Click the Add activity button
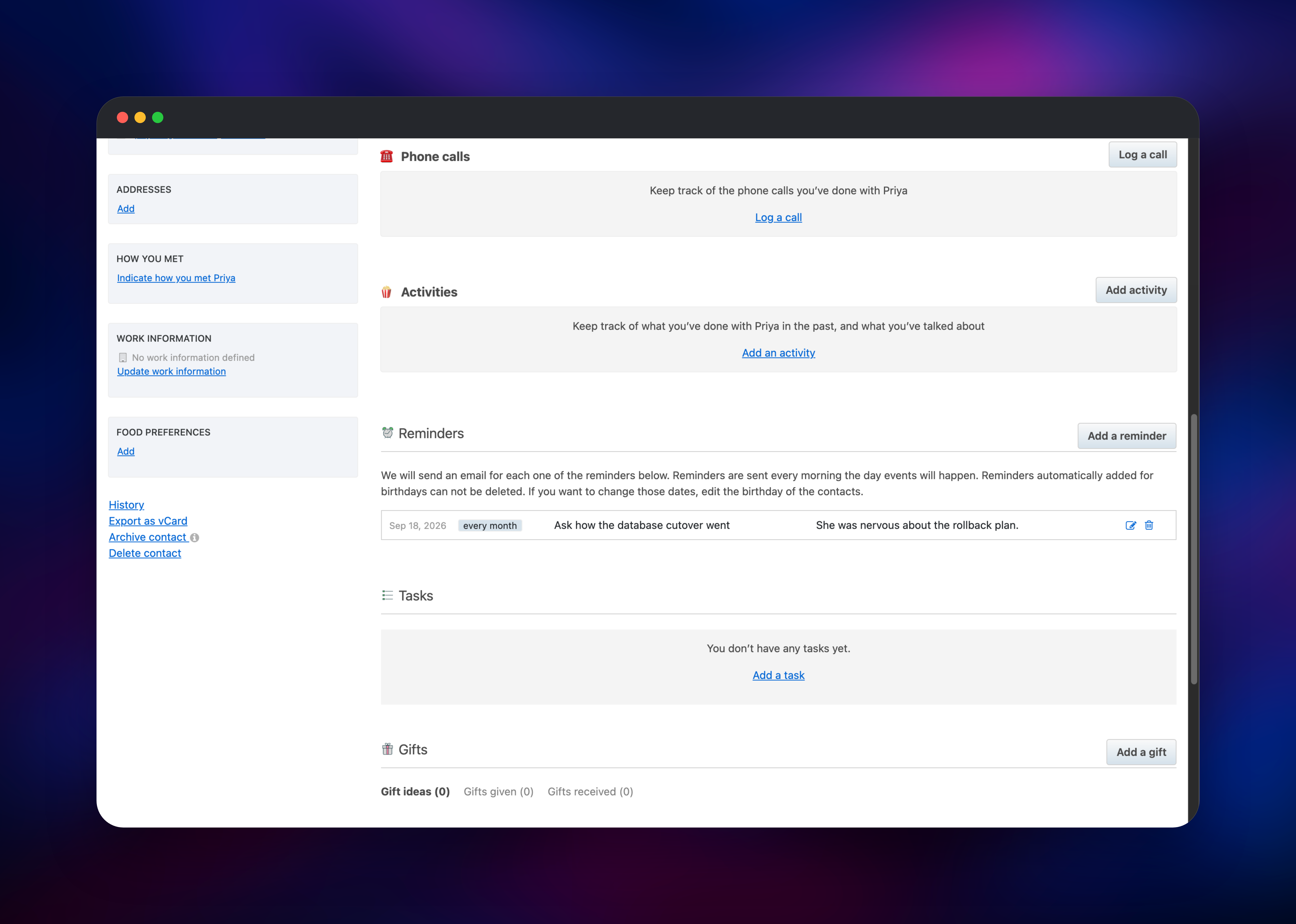Screen dimensions: 1296x924 pyautogui.click(x=1136, y=290)
